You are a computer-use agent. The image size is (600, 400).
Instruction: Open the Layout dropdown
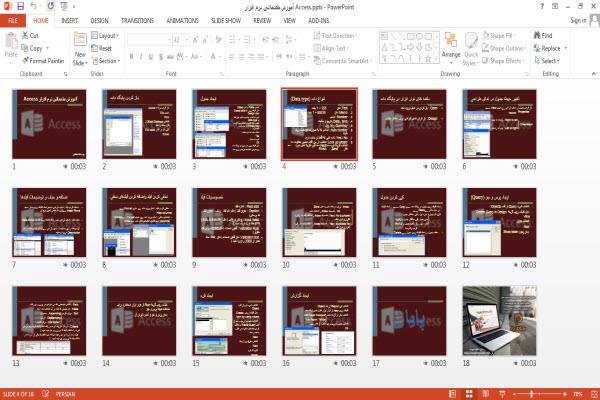pos(105,36)
